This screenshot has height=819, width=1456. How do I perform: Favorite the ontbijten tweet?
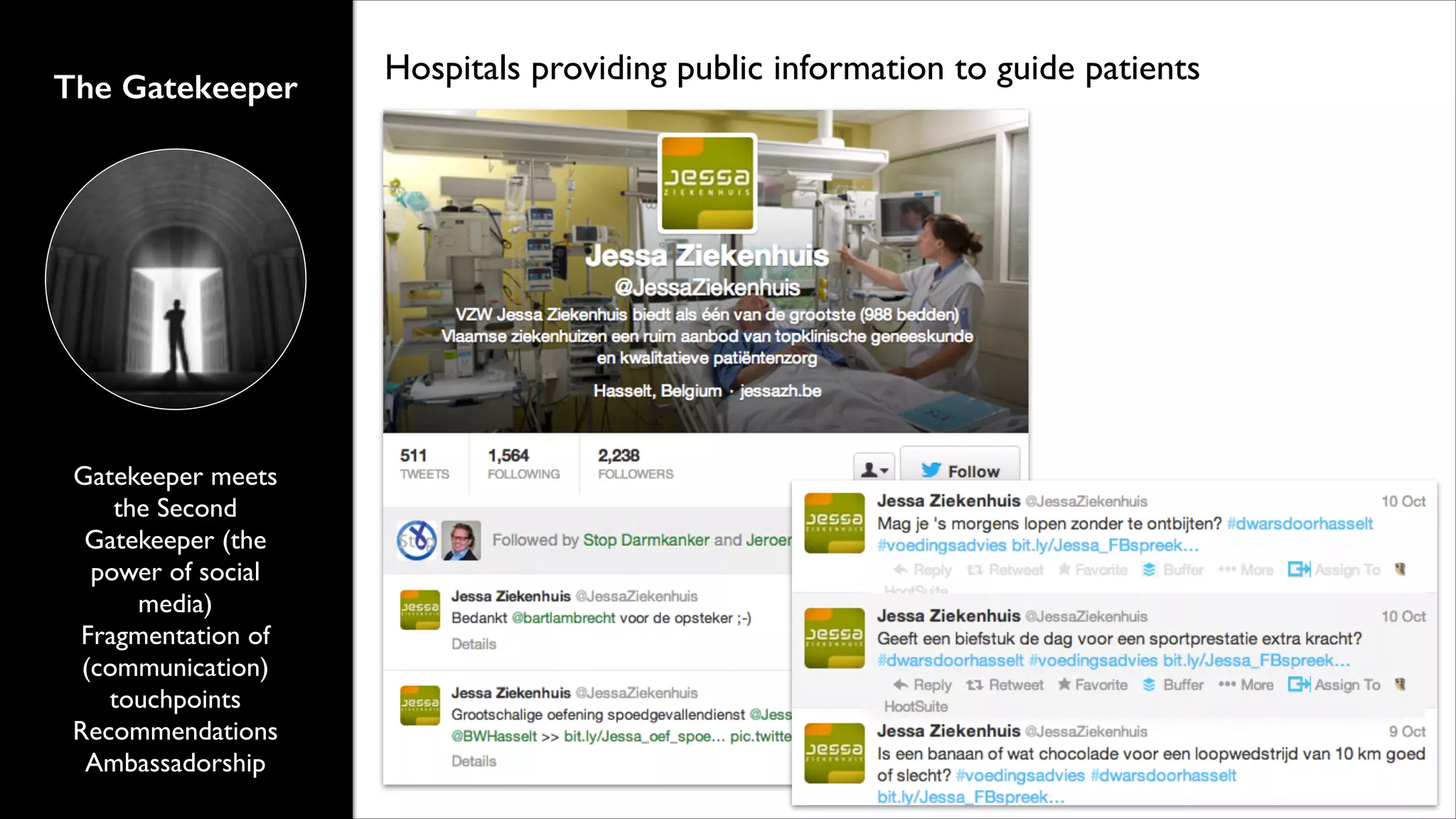[x=1093, y=570]
